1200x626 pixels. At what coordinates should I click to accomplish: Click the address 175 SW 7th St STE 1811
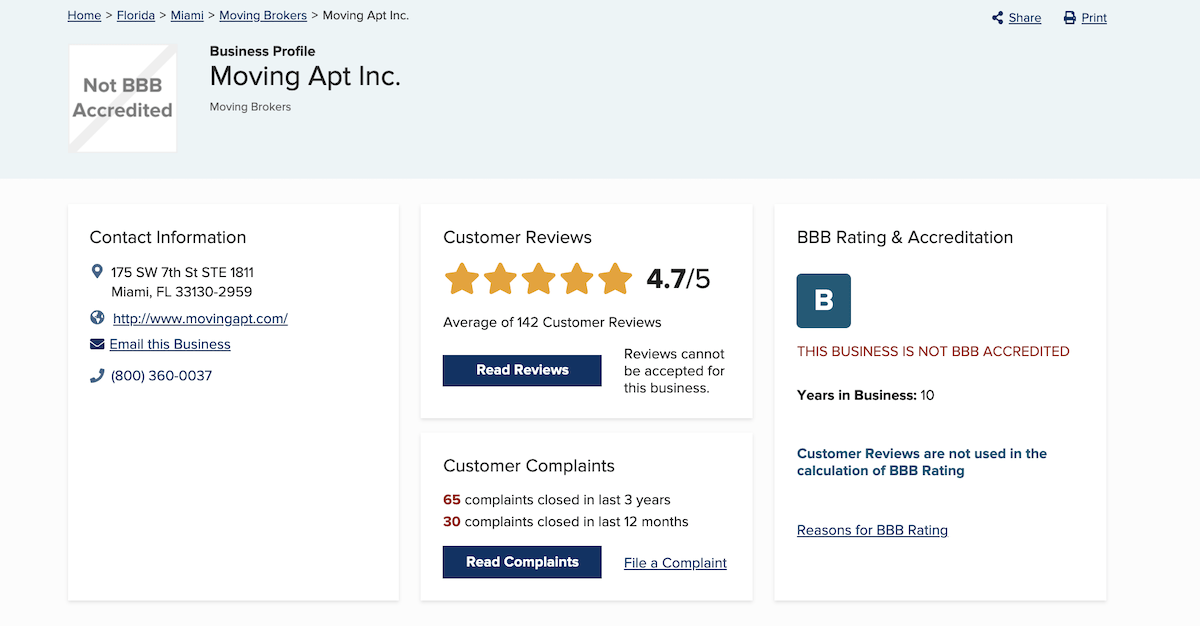pos(182,272)
